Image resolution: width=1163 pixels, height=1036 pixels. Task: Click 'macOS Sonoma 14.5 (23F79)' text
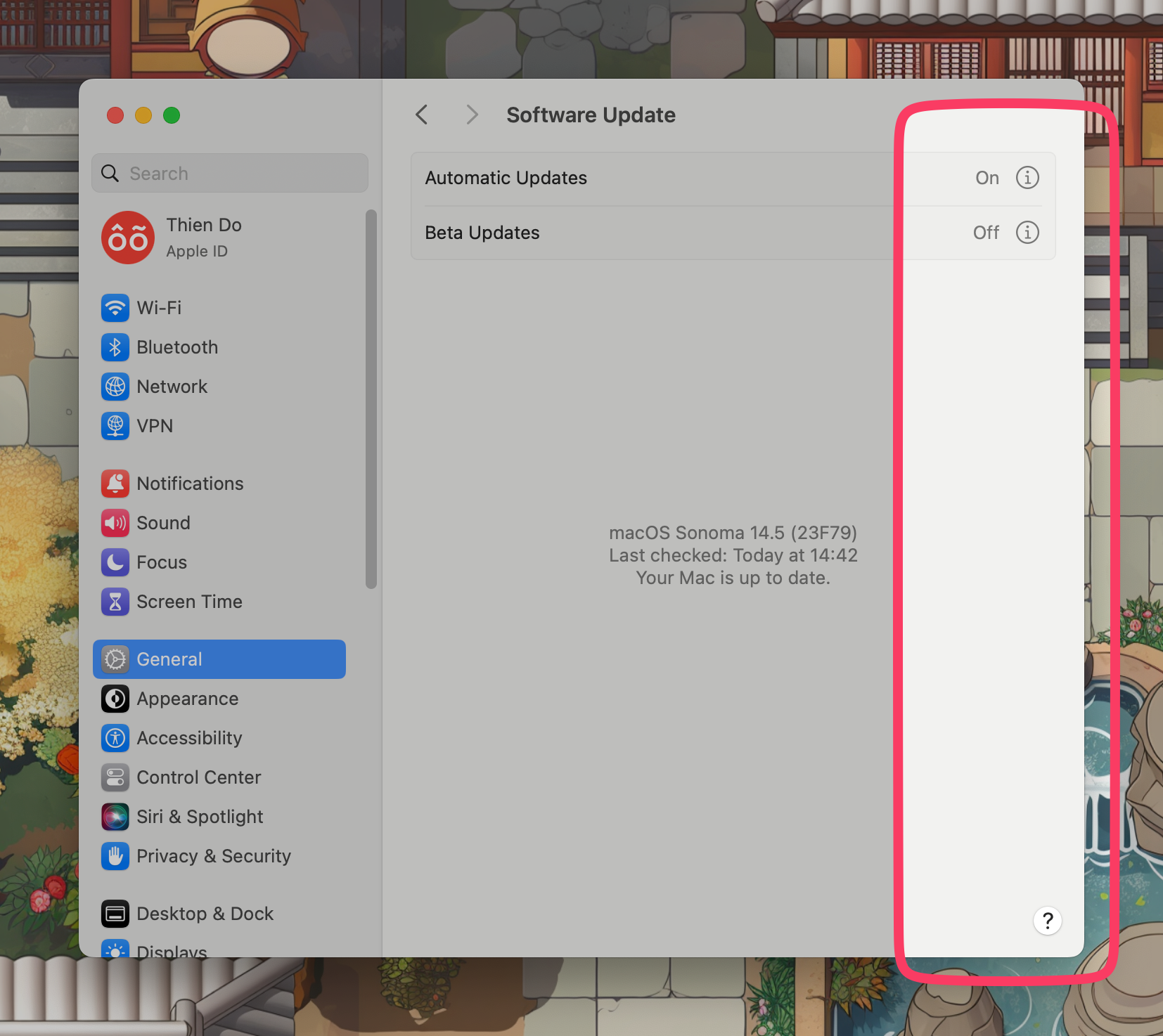(x=733, y=533)
